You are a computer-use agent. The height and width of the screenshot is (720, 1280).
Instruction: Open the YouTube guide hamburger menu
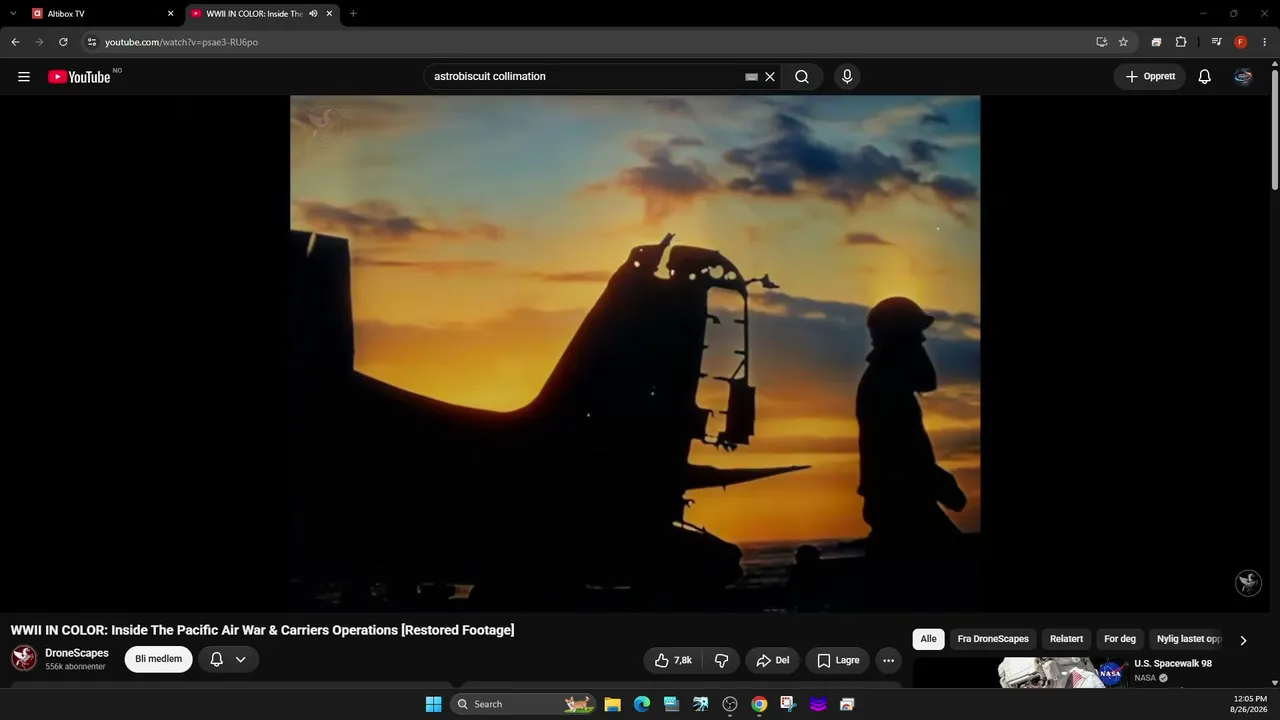click(x=24, y=77)
